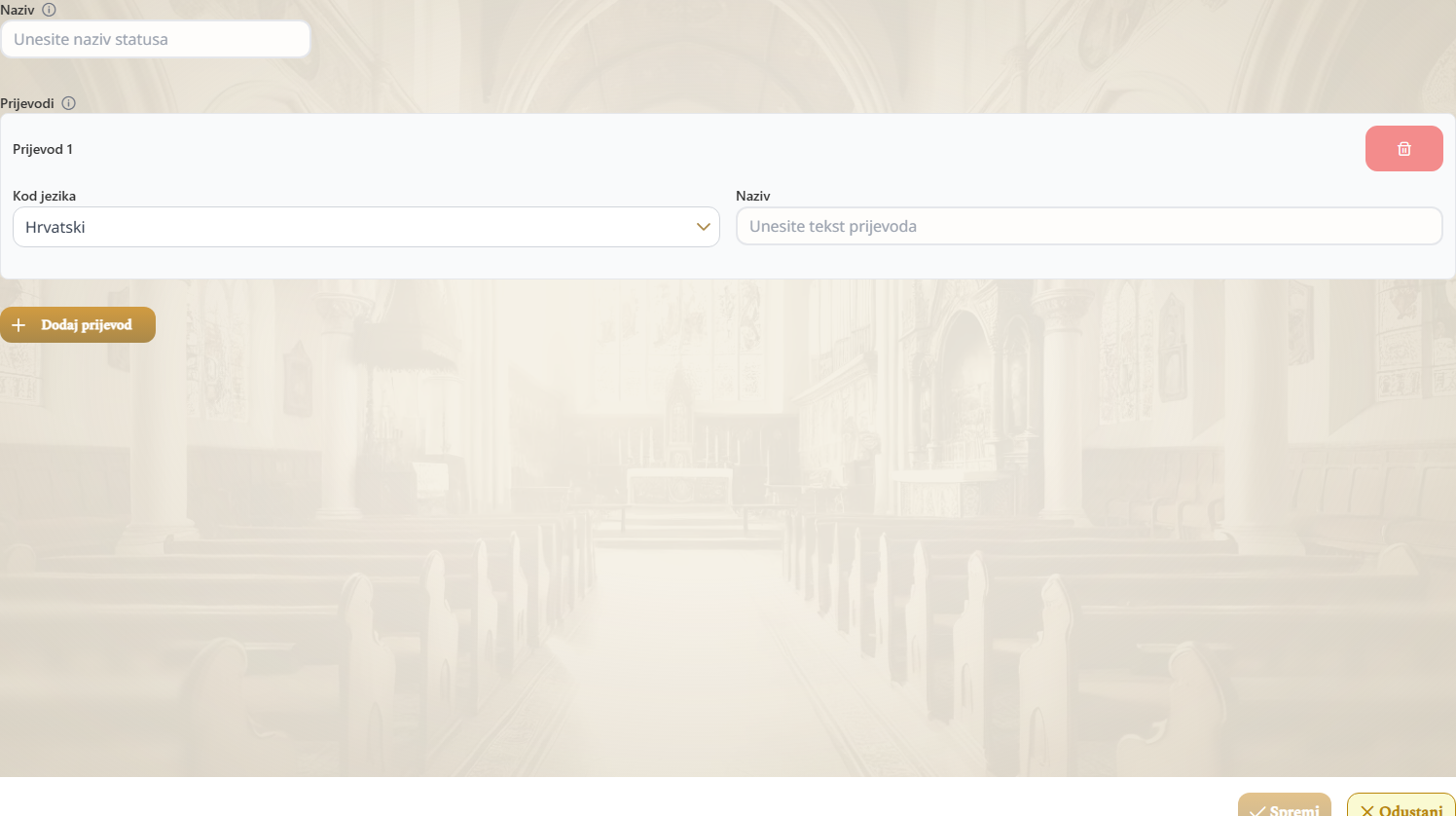The image size is (1456, 816).
Task: Click the checkmark icon on Spremi
Action: 1257,810
